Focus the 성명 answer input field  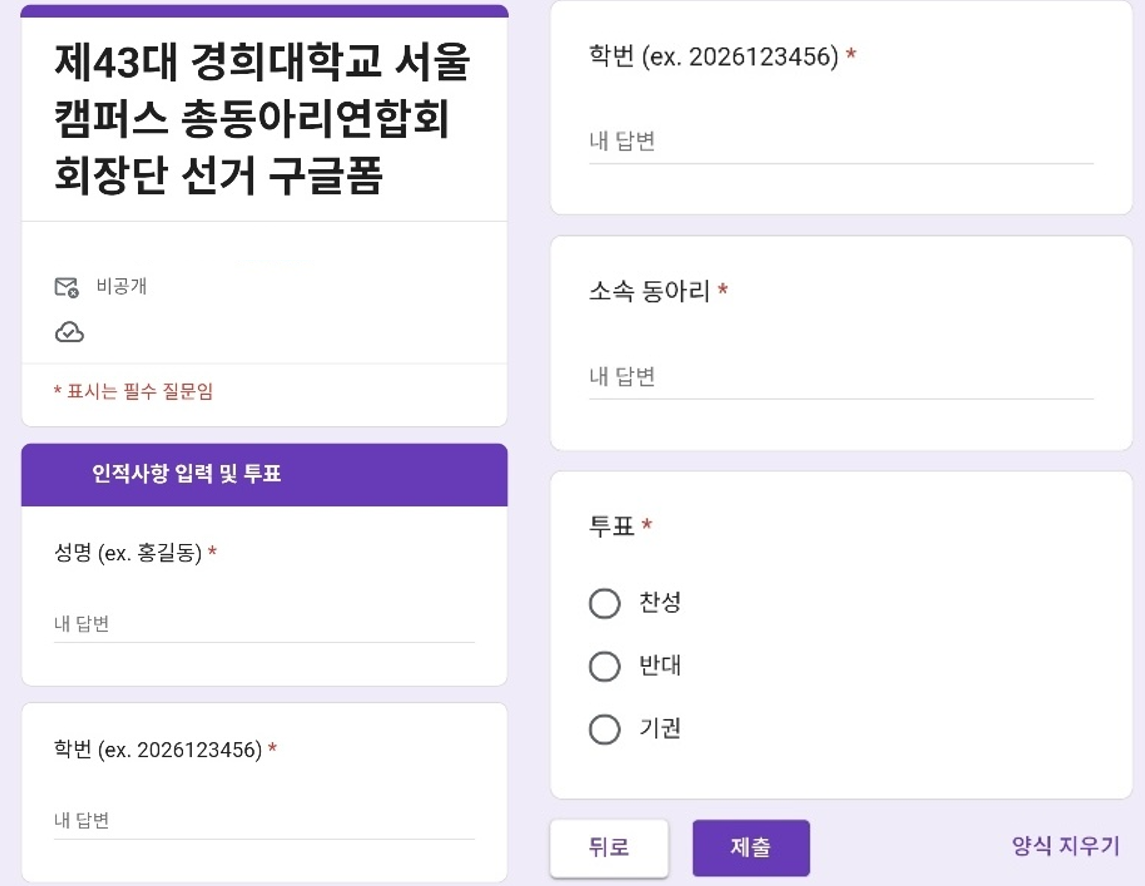[x=264, y=624]
